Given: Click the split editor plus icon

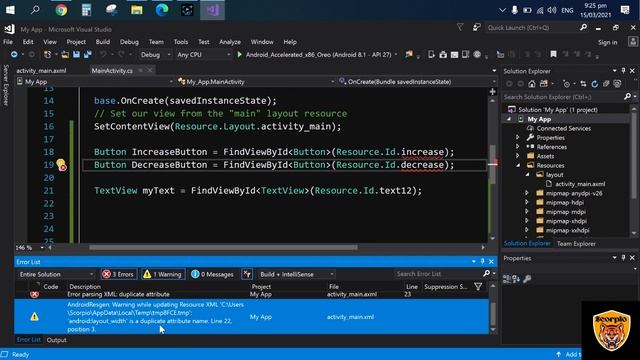Looking at the screenshot, I should point(493,92).
